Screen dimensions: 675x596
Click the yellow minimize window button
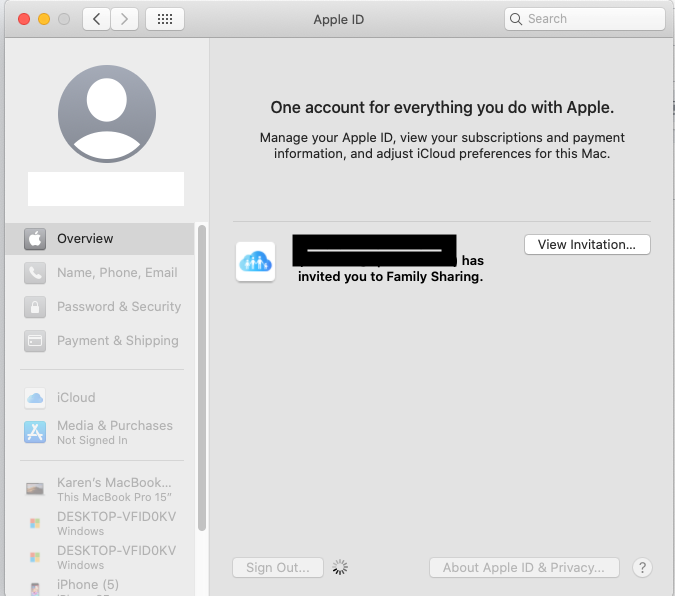pos(44,19)
